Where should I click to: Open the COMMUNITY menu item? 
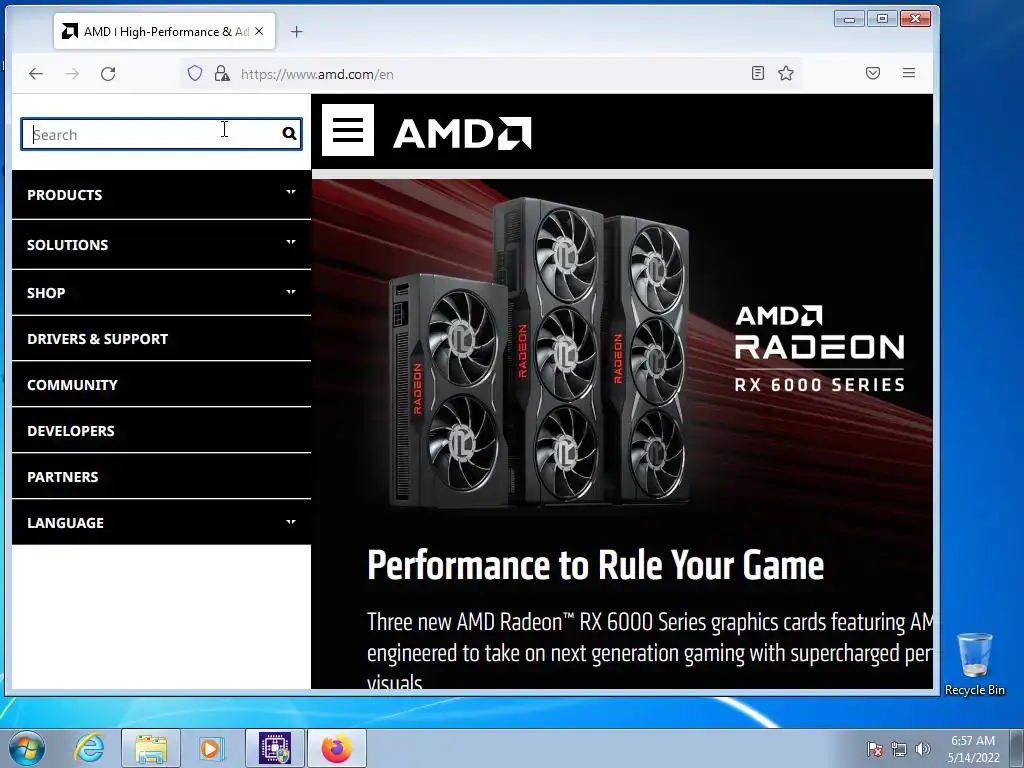coord(161,385)
